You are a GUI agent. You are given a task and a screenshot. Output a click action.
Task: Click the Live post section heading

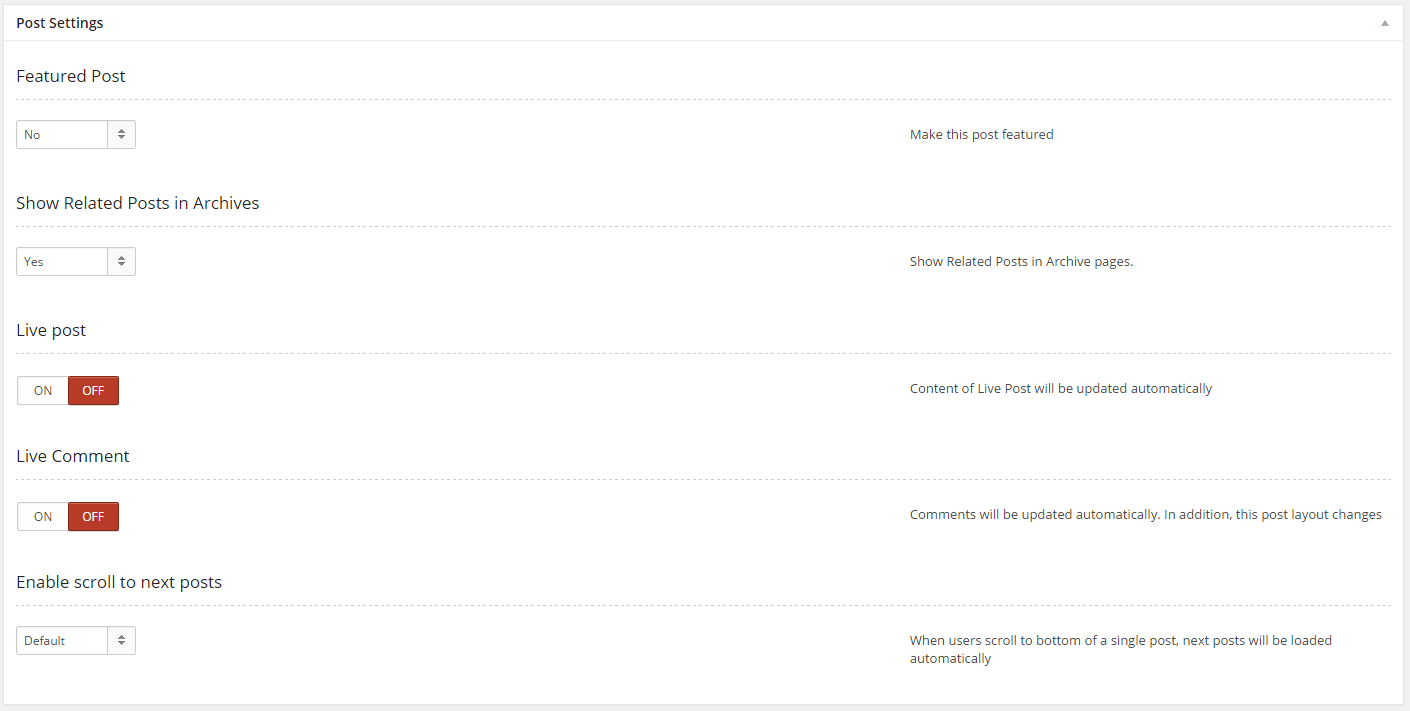pyautogui.click(x=51, y=330)
